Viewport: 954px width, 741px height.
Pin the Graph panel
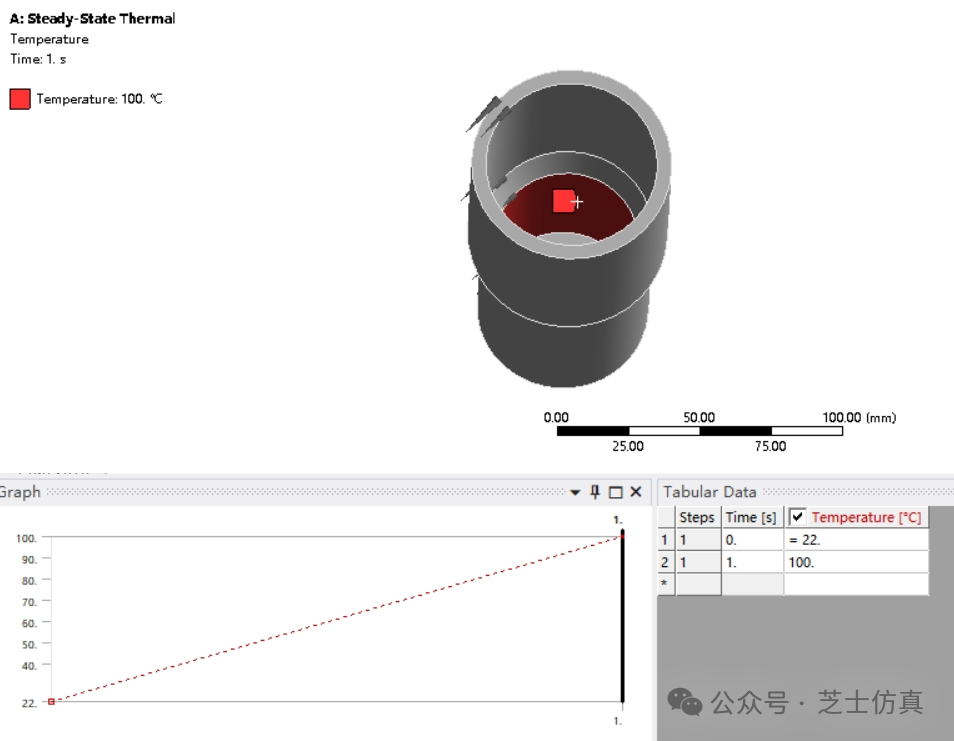click(x=595, y=492)
